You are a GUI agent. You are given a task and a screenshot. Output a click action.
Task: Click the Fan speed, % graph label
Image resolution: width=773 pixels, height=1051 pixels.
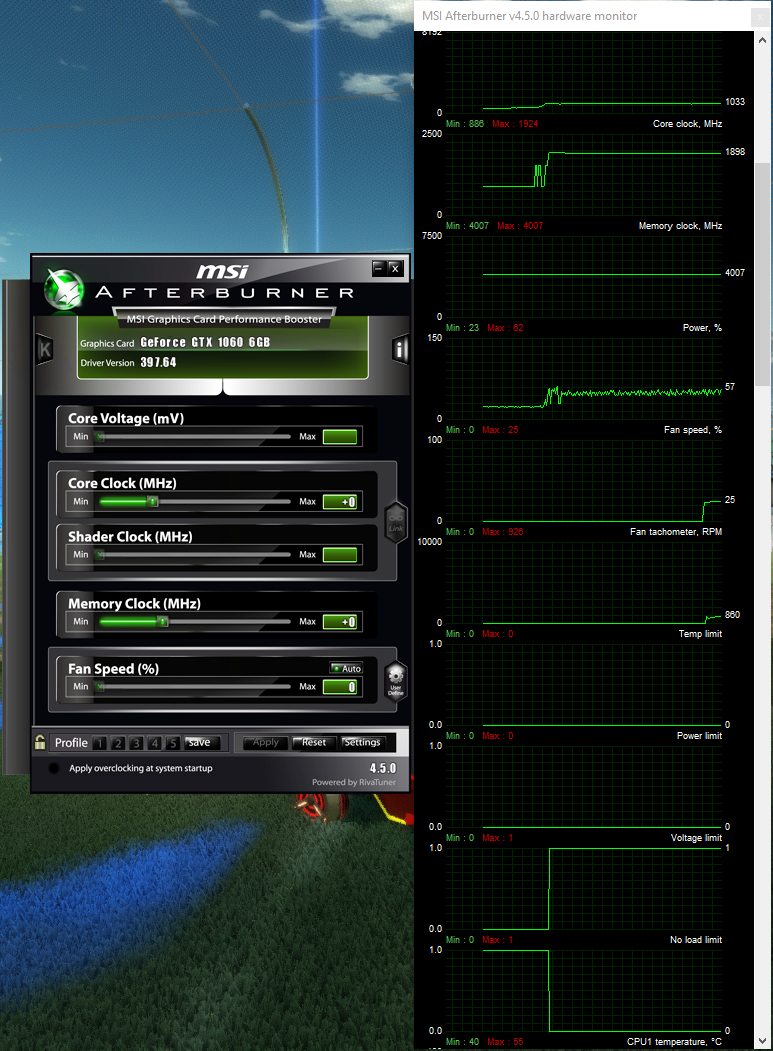pos(693,430)
